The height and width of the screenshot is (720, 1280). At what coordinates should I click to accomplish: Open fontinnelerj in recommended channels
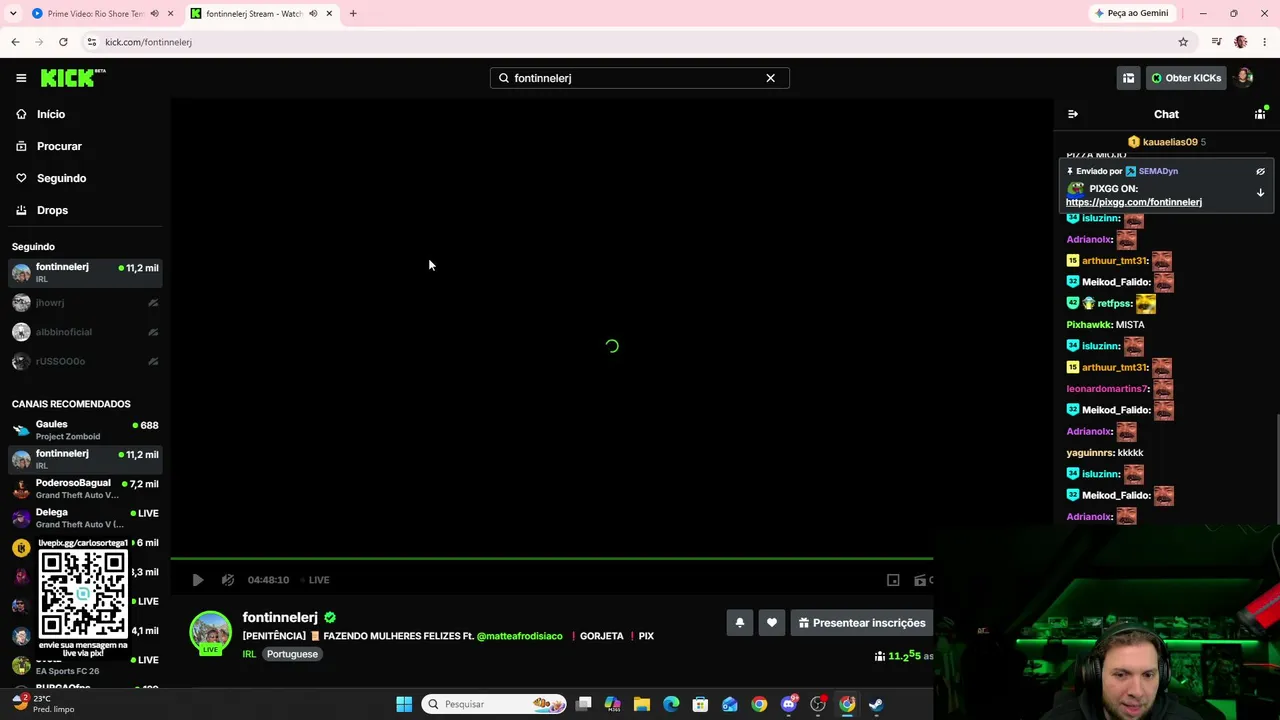coord(85,459)
